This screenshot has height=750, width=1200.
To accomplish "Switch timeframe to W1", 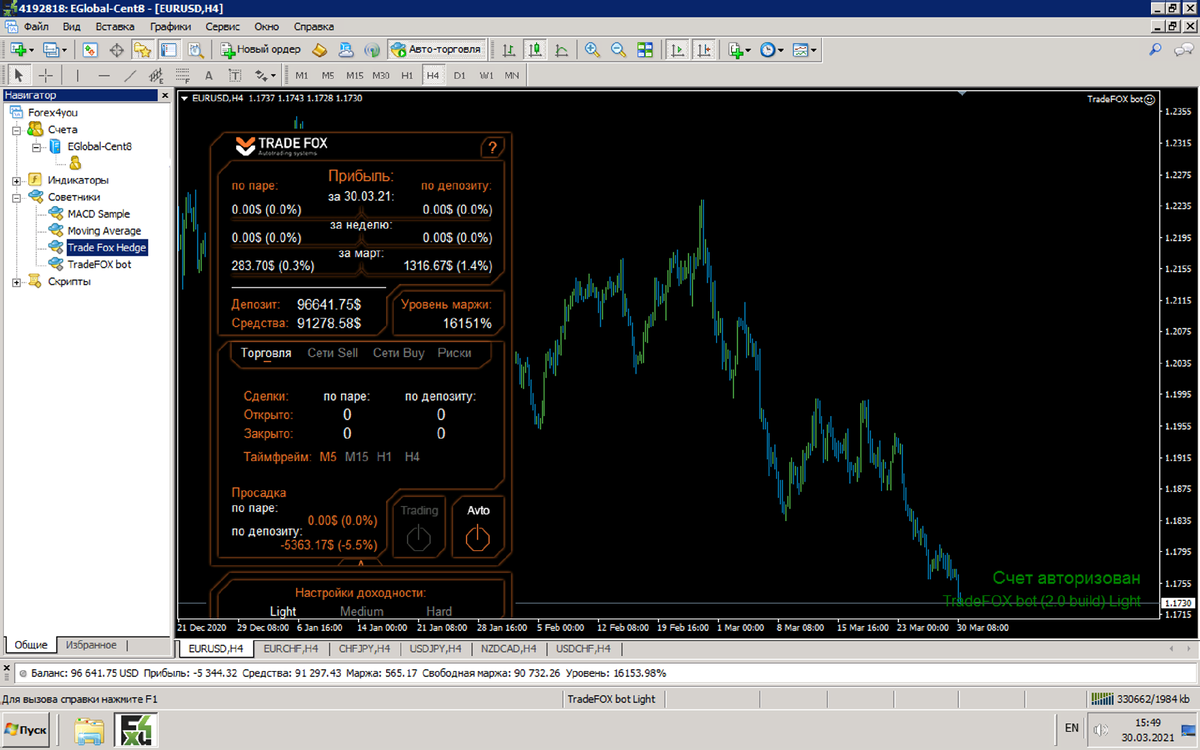I will coord(486,75).
